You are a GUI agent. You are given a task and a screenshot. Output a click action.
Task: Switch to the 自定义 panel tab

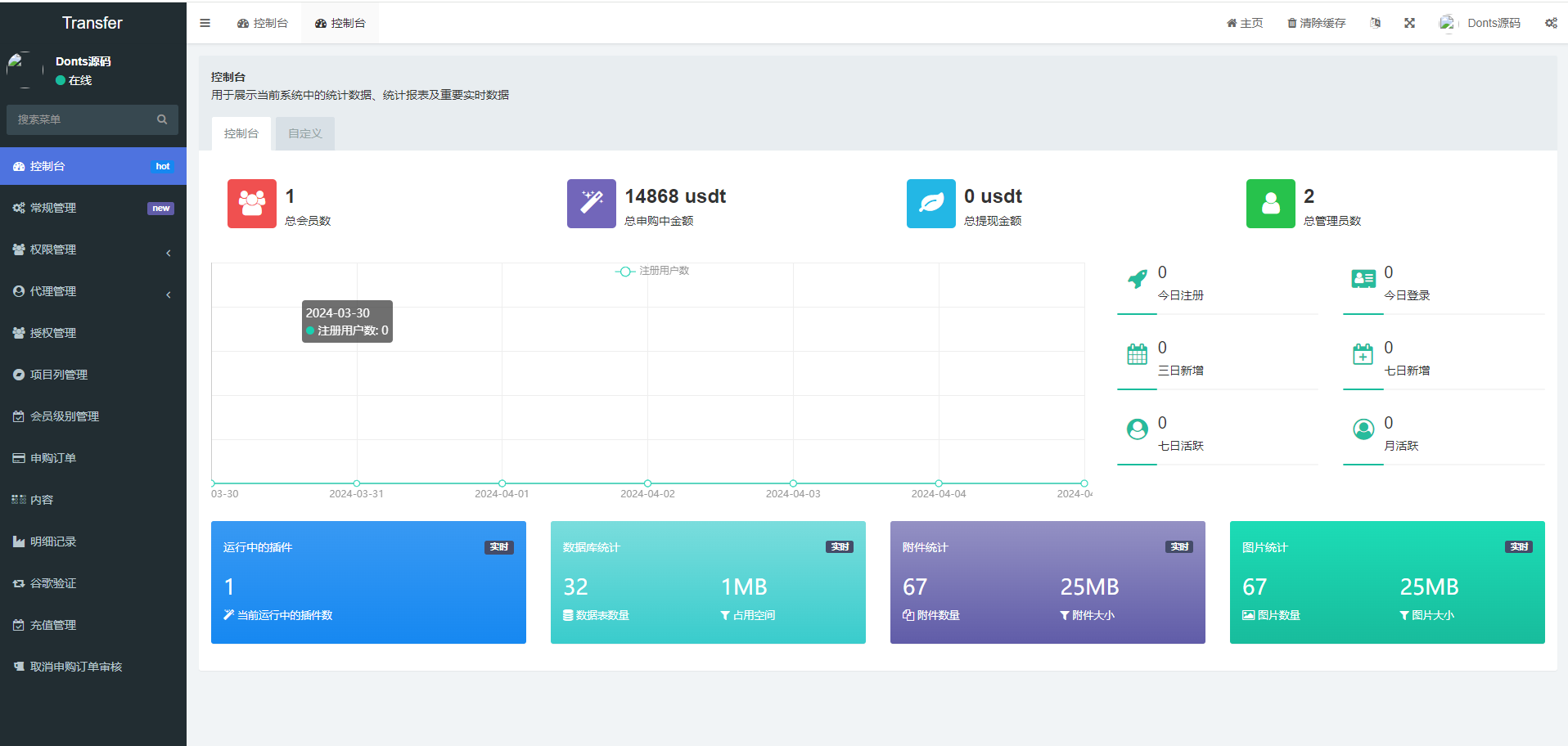(304, 133)
